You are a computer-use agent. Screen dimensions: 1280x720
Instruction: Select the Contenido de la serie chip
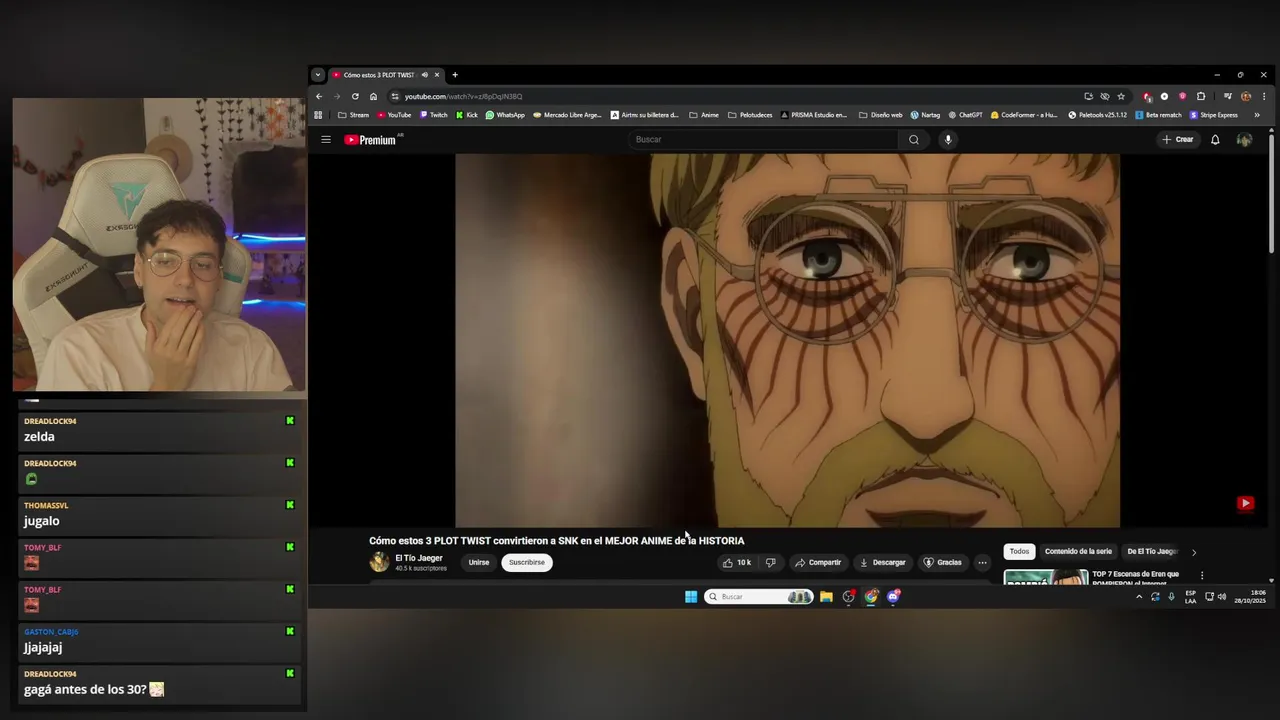click(1078, 551)
